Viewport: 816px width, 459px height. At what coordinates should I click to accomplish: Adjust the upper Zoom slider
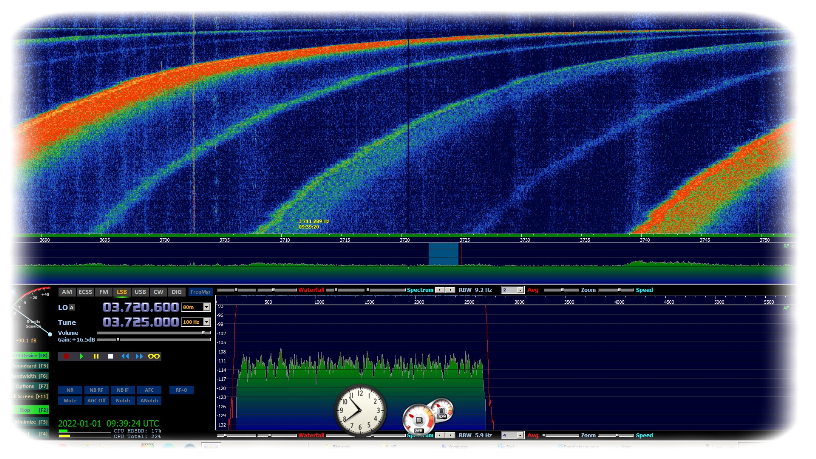tap(561, 290)
